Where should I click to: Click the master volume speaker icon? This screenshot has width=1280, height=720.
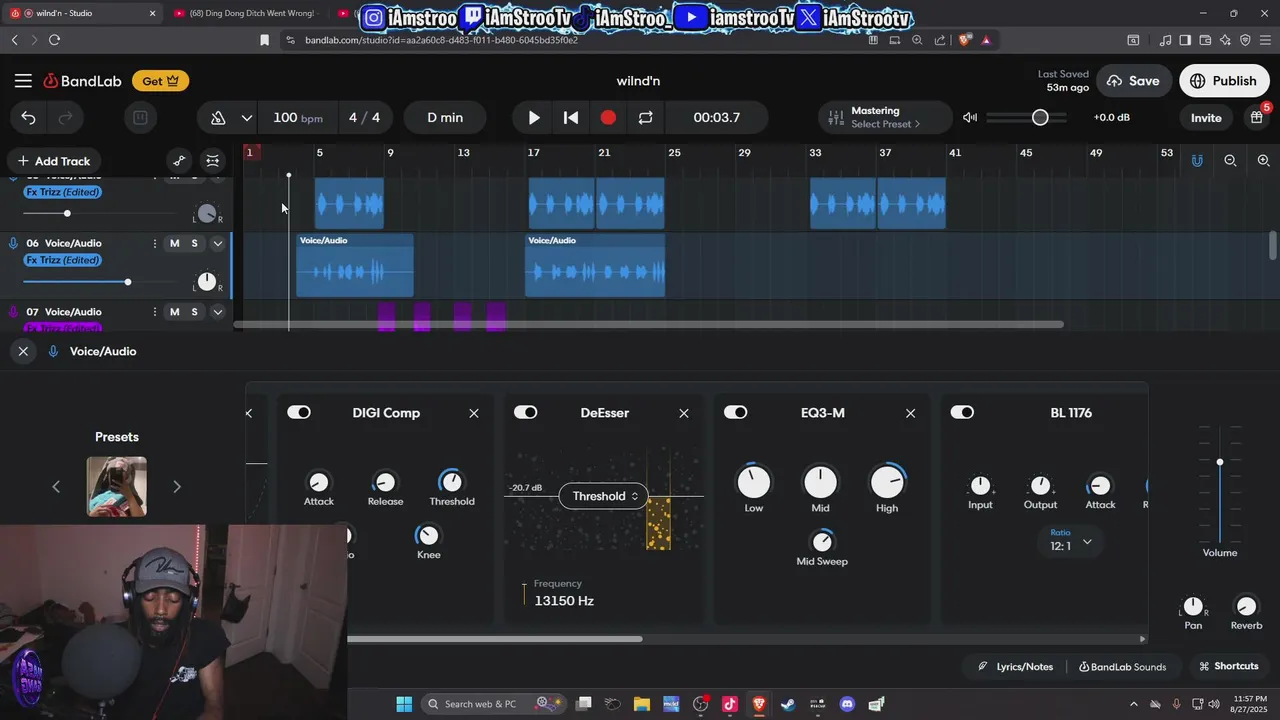click(x=969, y=118)
